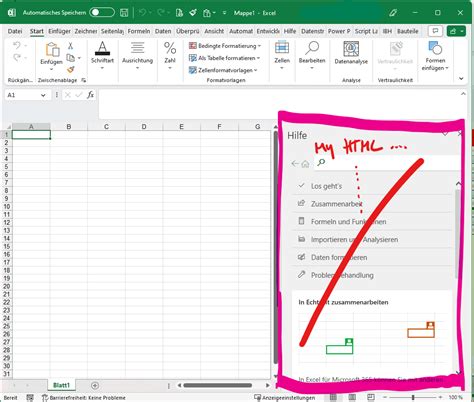Viewport: 474px width, 402px height.
Task: Open the Hilfe ribbon tab
Action: click(290, 31)
